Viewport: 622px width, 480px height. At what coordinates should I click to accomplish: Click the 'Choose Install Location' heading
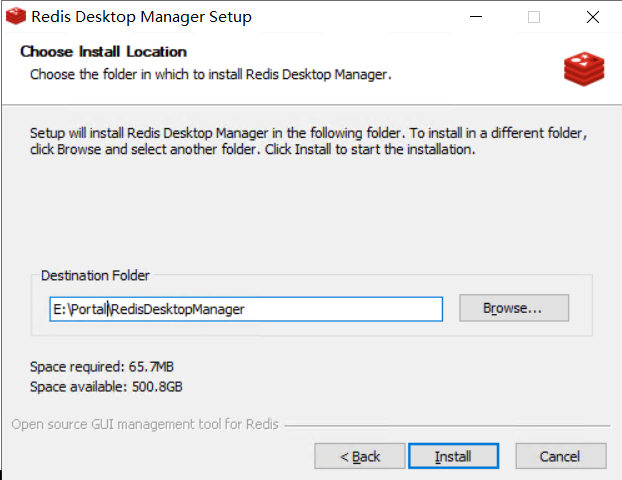103,52
